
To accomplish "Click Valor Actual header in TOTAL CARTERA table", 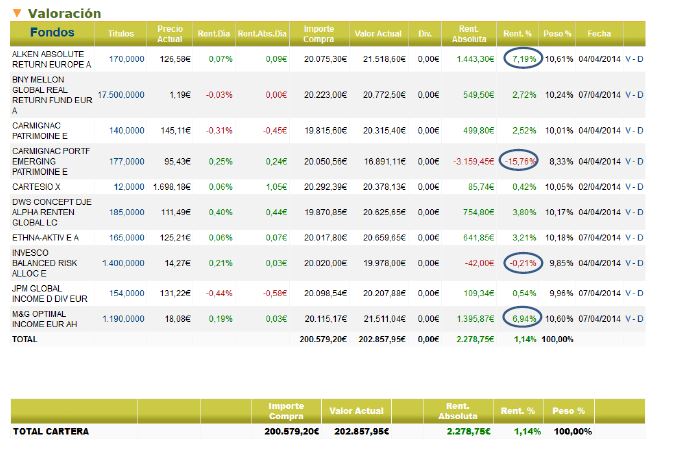I will (x=356, y=411).
